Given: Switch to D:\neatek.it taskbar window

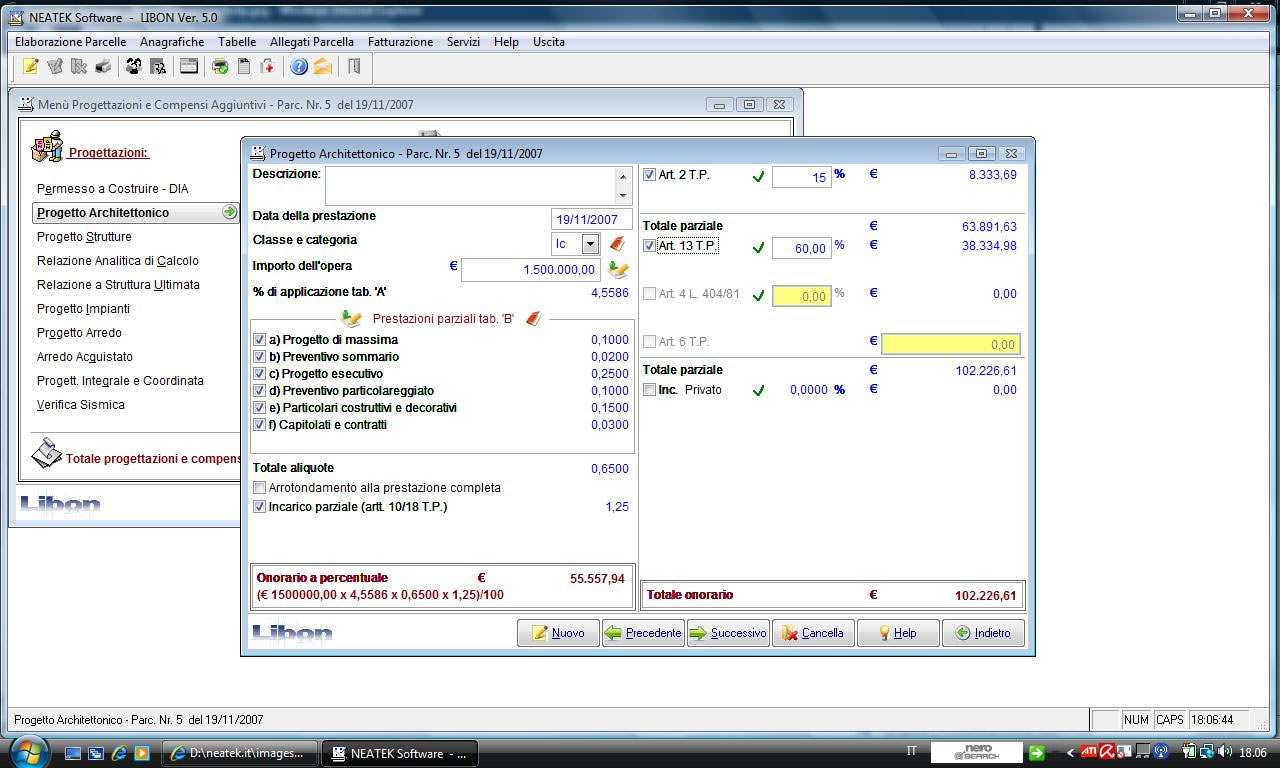Looking at the screenshot, I should 239,753.
